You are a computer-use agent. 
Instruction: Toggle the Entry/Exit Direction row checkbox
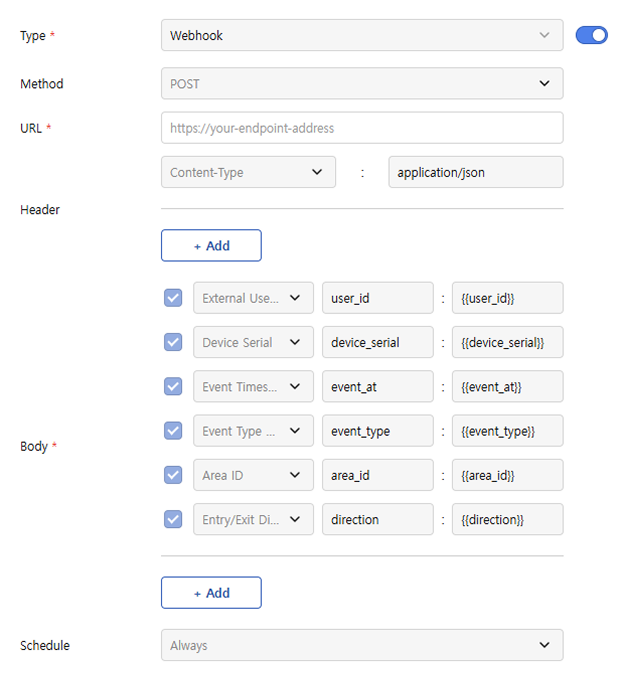173,519
